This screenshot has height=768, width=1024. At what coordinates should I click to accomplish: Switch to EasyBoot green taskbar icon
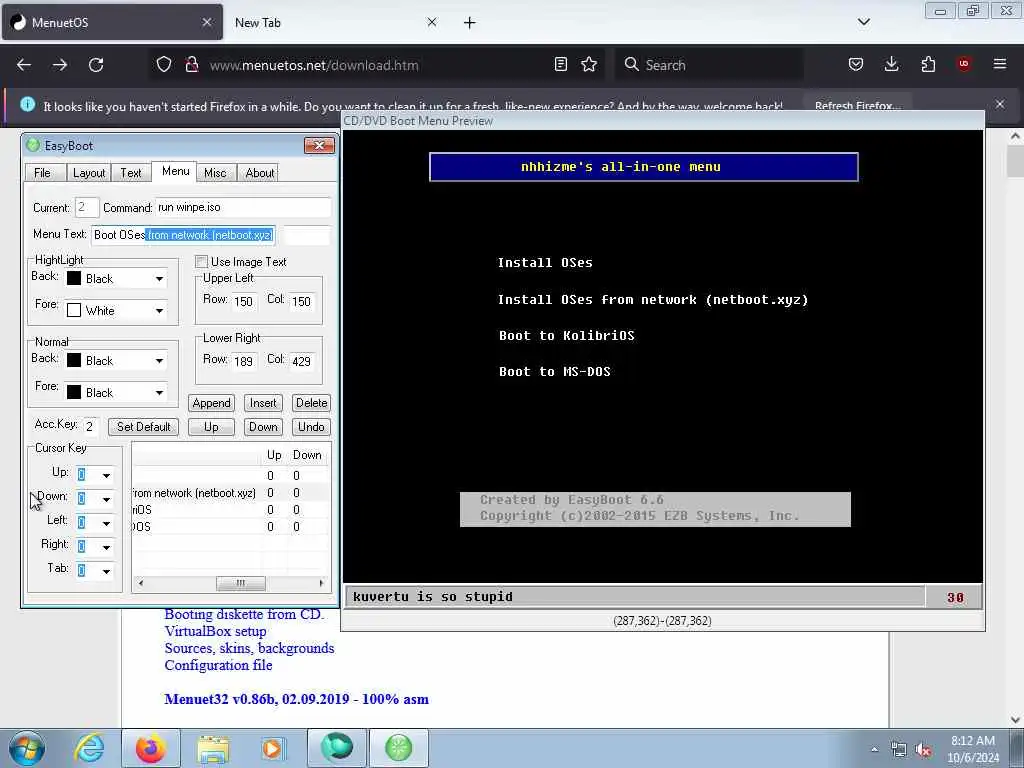399,748
